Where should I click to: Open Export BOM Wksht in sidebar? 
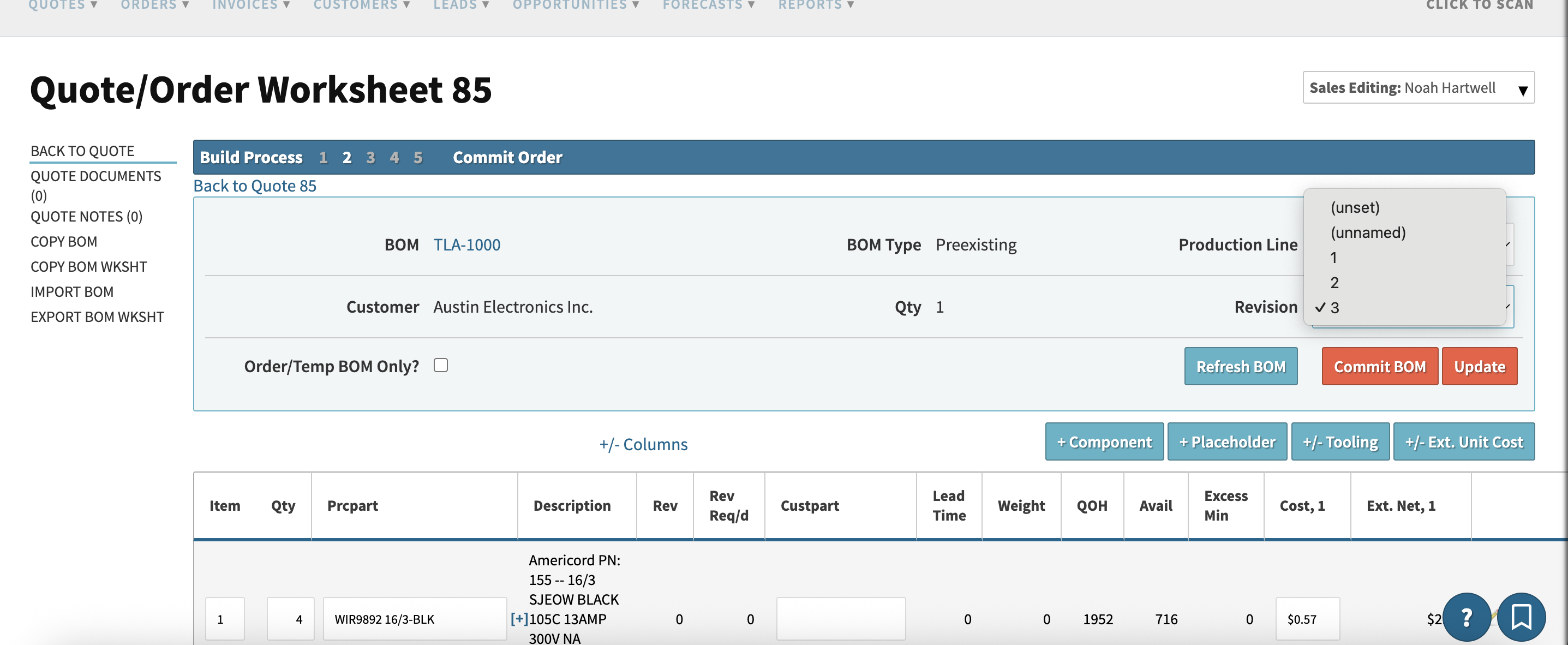point(98,318)
